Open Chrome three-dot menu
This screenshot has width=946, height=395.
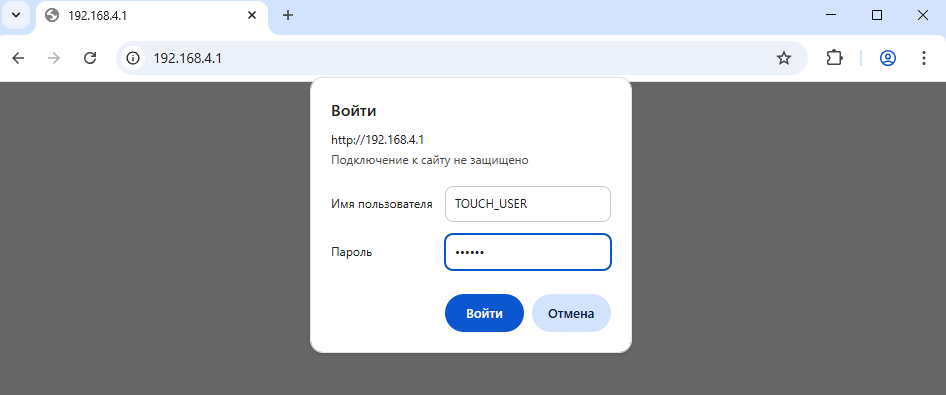tap(924, 58)
